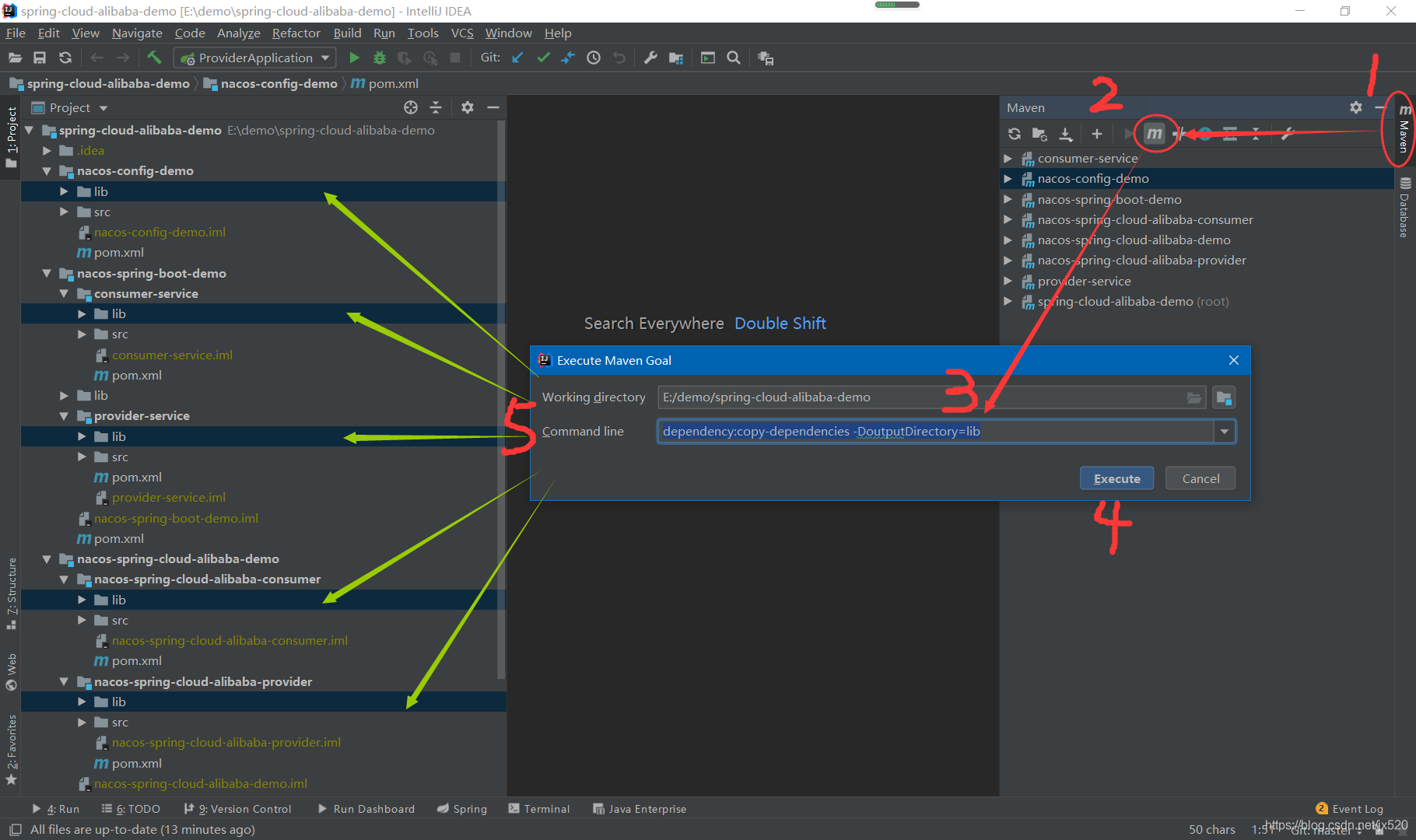
Task: Collapse all in the Project panel
Action: click(x=436, y=107)
